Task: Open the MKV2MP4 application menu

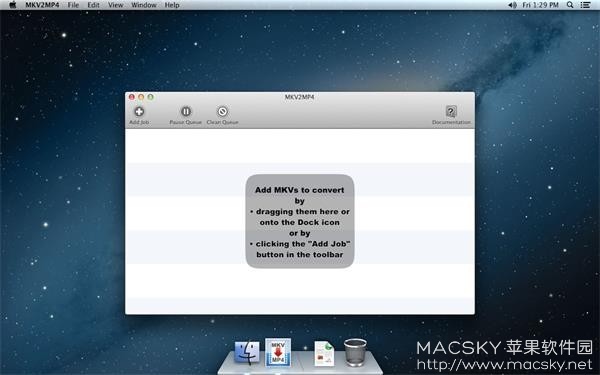Action: coord(42,5)
